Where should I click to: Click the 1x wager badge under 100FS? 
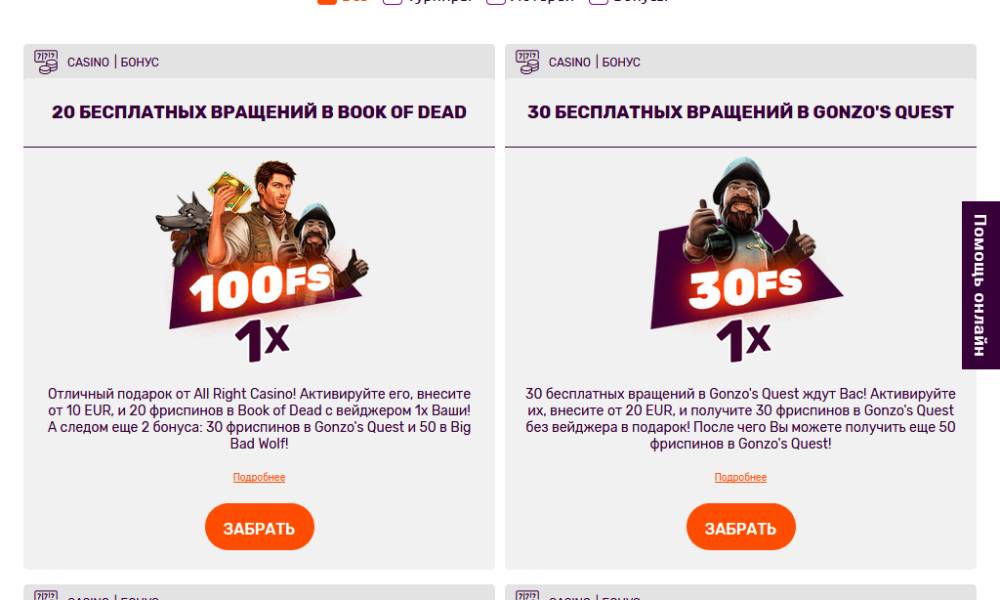coord(262,341)
